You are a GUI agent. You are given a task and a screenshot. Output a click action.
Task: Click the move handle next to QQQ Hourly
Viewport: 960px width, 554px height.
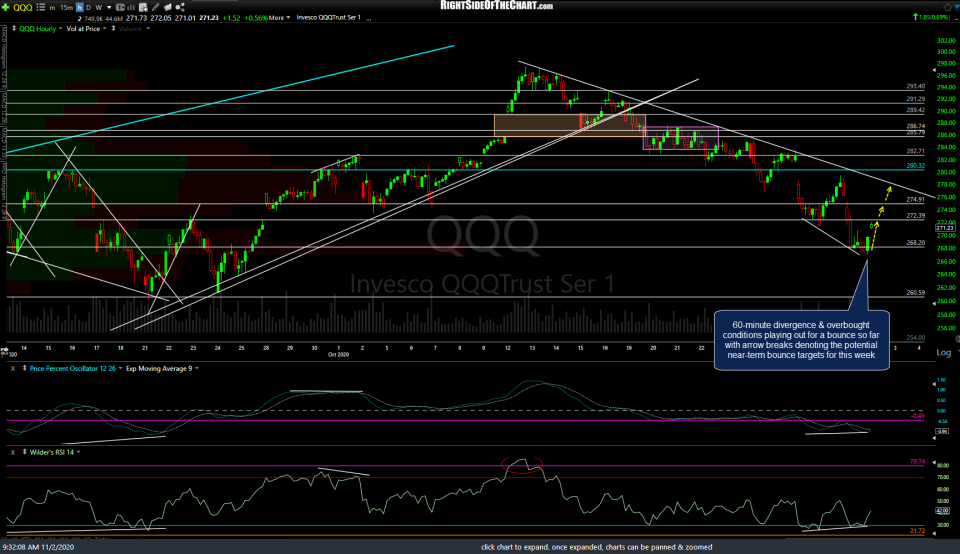click(14, 29)
